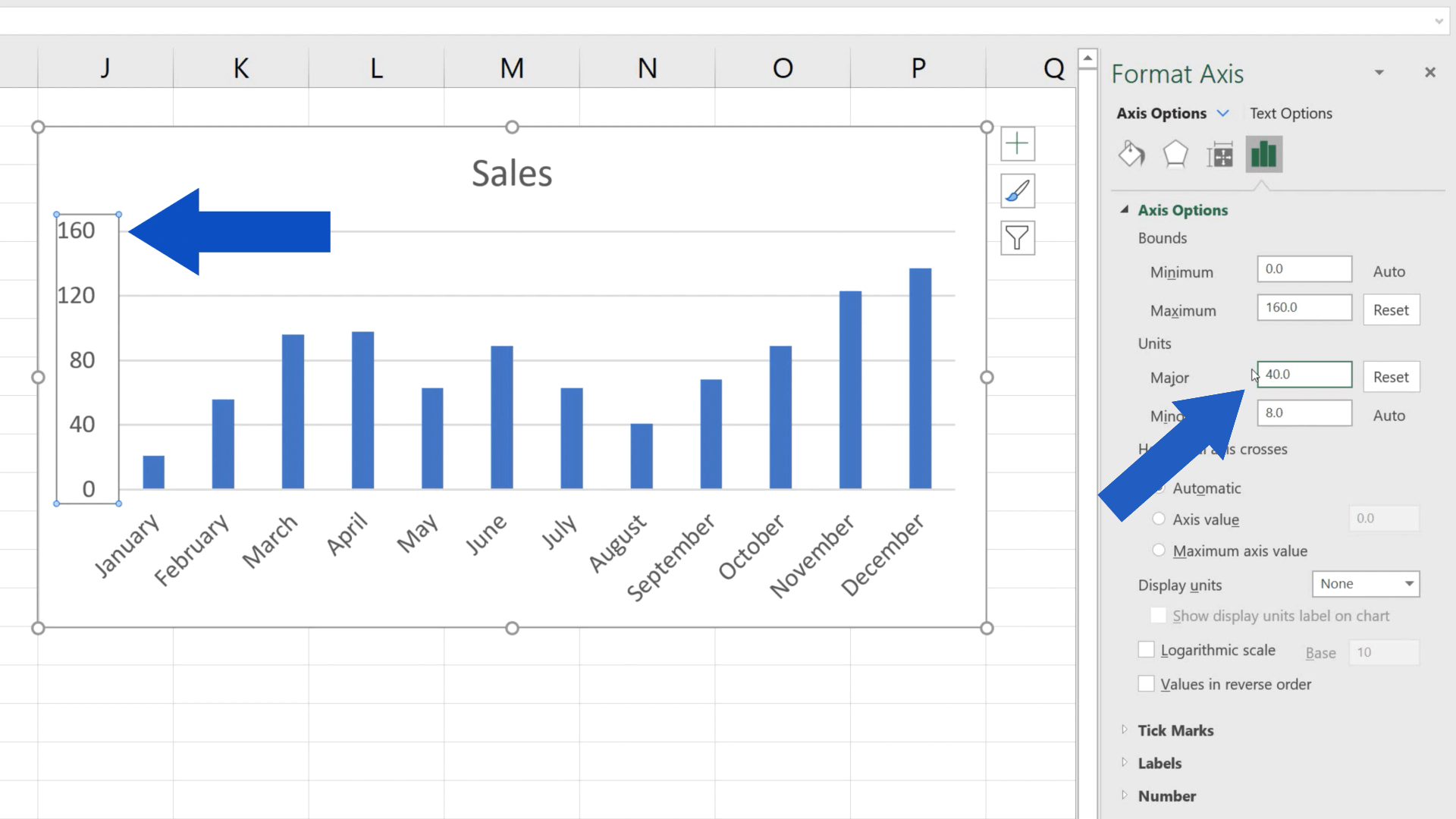This screenshot has height=819, width=1456.
Task: Expand the Number section
Action: pyautogui.click(x=1166, y=795)
